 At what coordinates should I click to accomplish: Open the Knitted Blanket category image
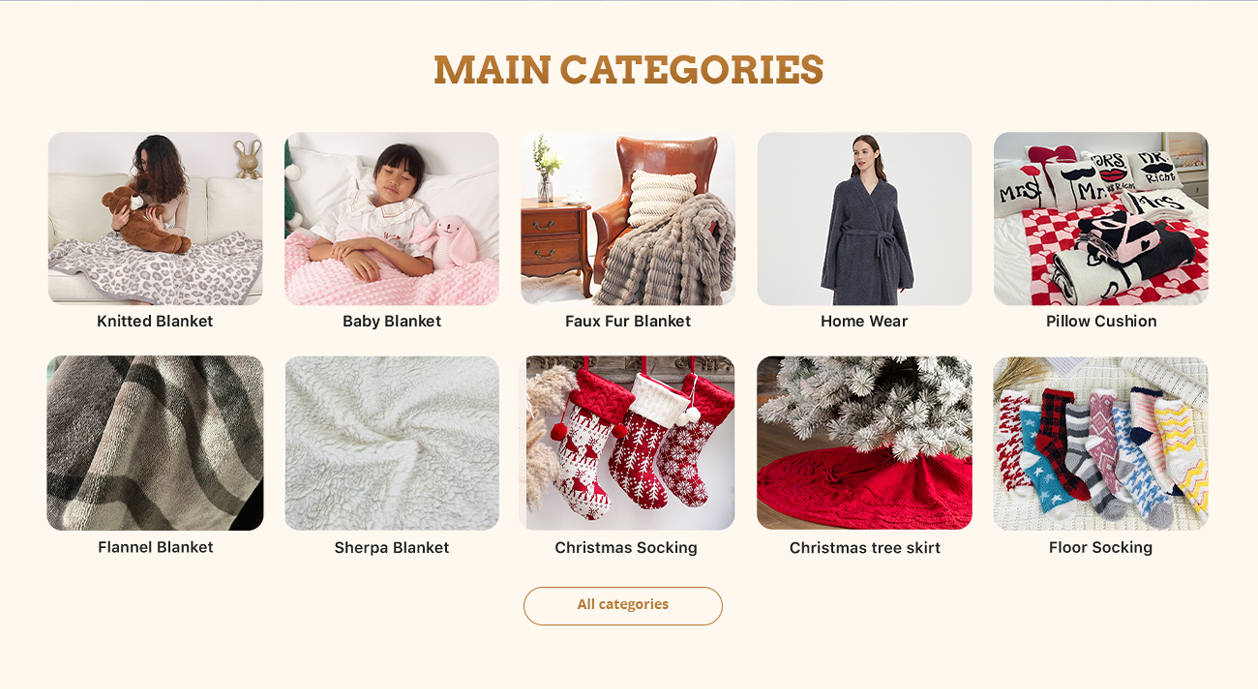click(155, 218)
